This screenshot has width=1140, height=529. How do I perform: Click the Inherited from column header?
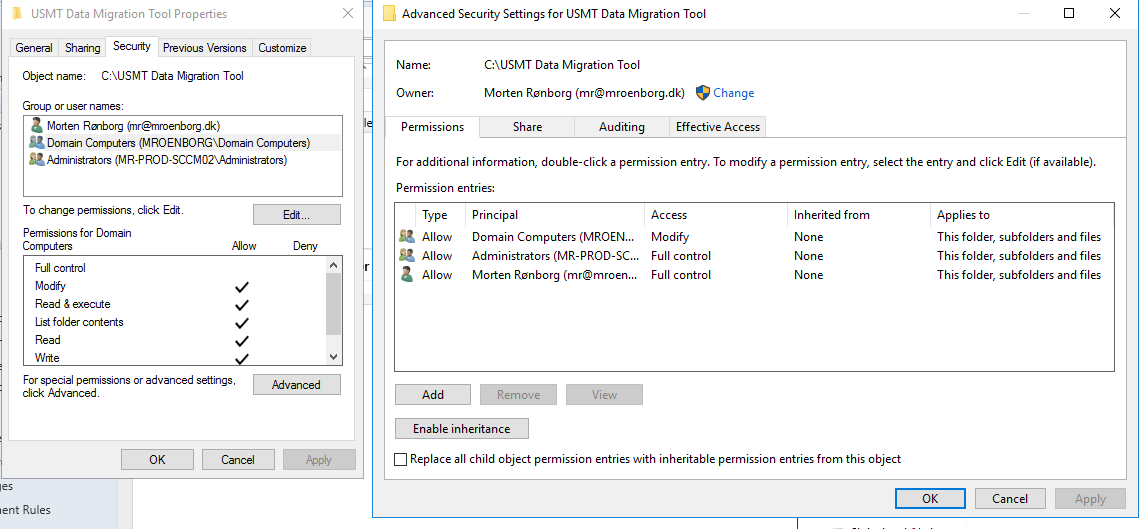click(x=859, y=215)
